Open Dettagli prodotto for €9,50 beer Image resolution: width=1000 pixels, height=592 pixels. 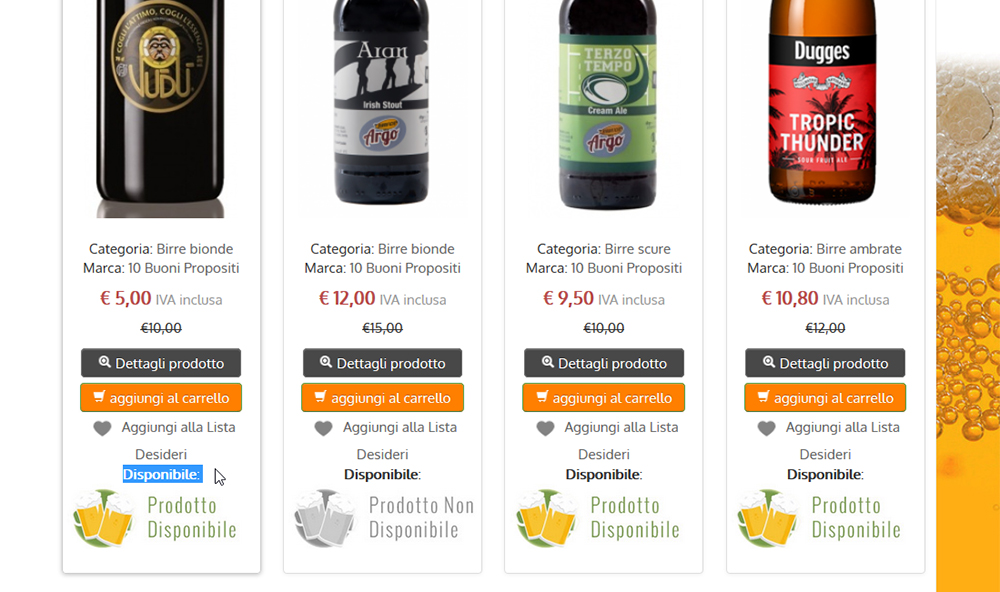click(604, 363)
